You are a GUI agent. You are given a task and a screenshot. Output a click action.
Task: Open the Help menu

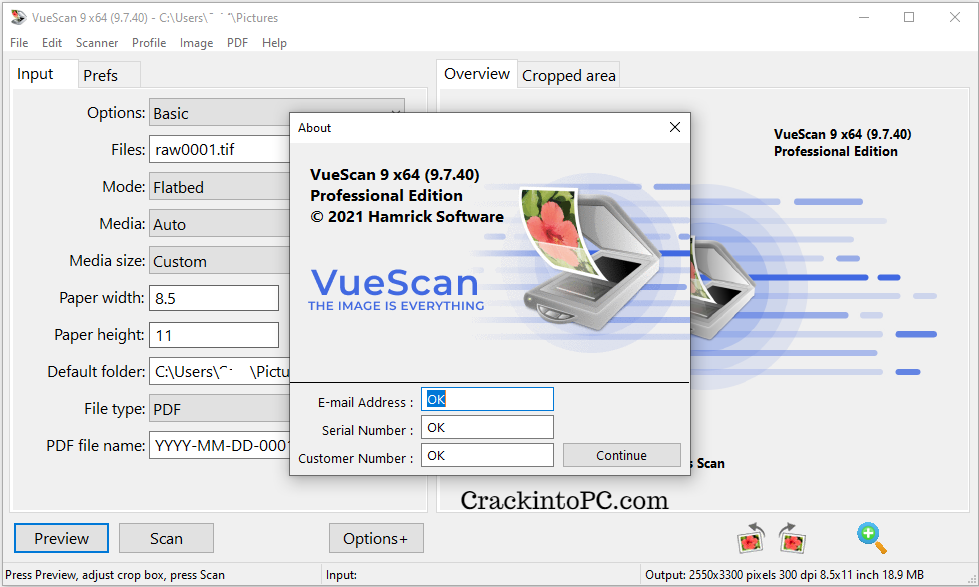[274, 42]
